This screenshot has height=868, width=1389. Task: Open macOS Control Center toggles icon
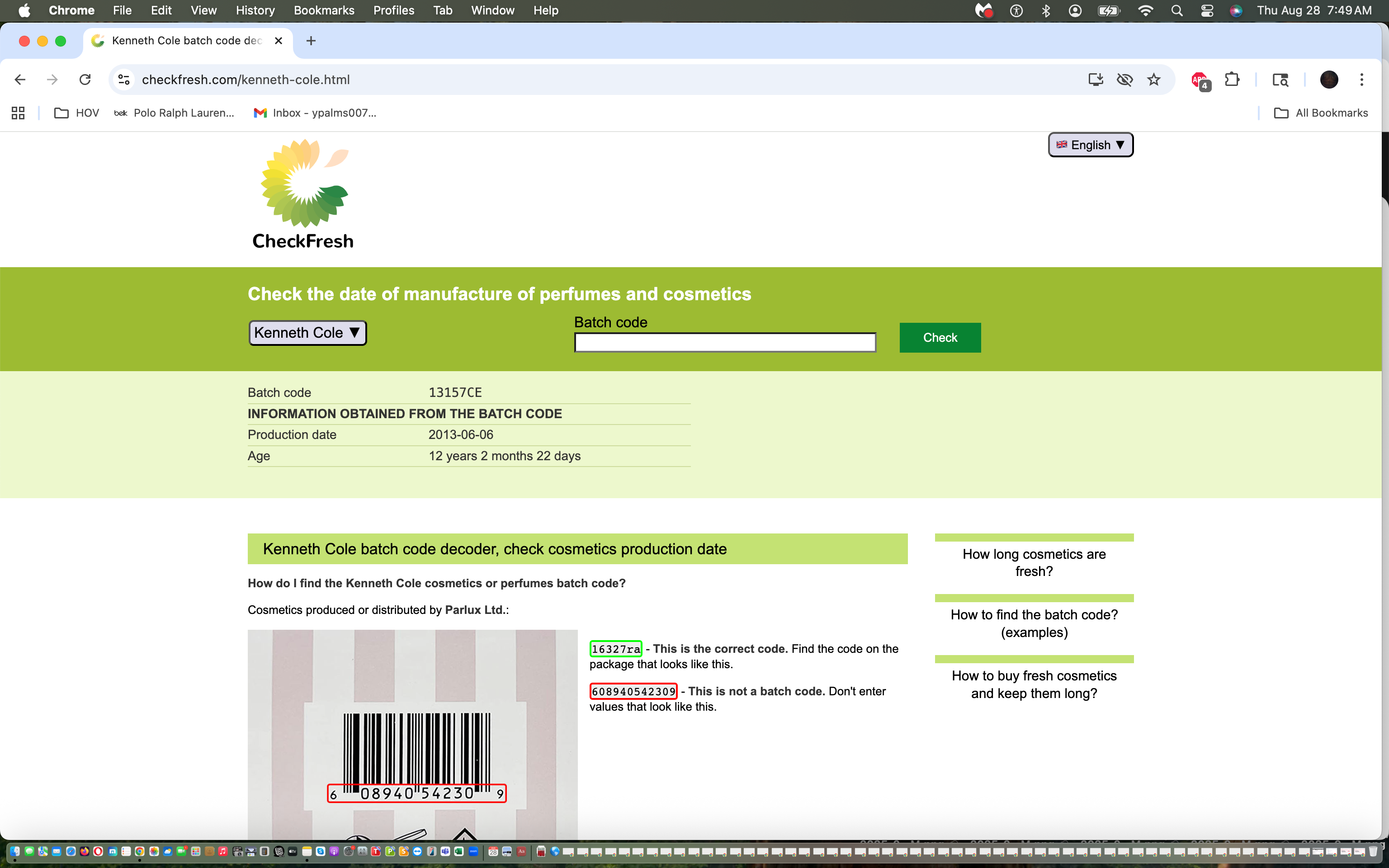point(1206,10)
